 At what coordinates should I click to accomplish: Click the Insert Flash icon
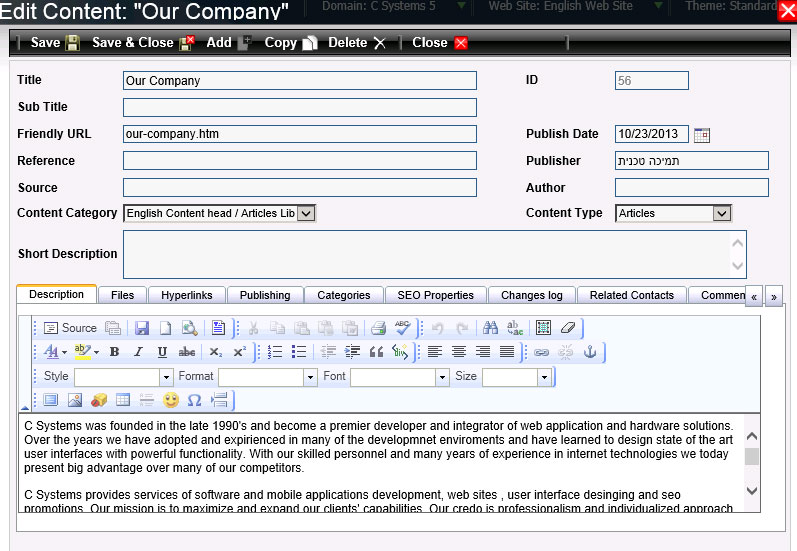[99, 401]
